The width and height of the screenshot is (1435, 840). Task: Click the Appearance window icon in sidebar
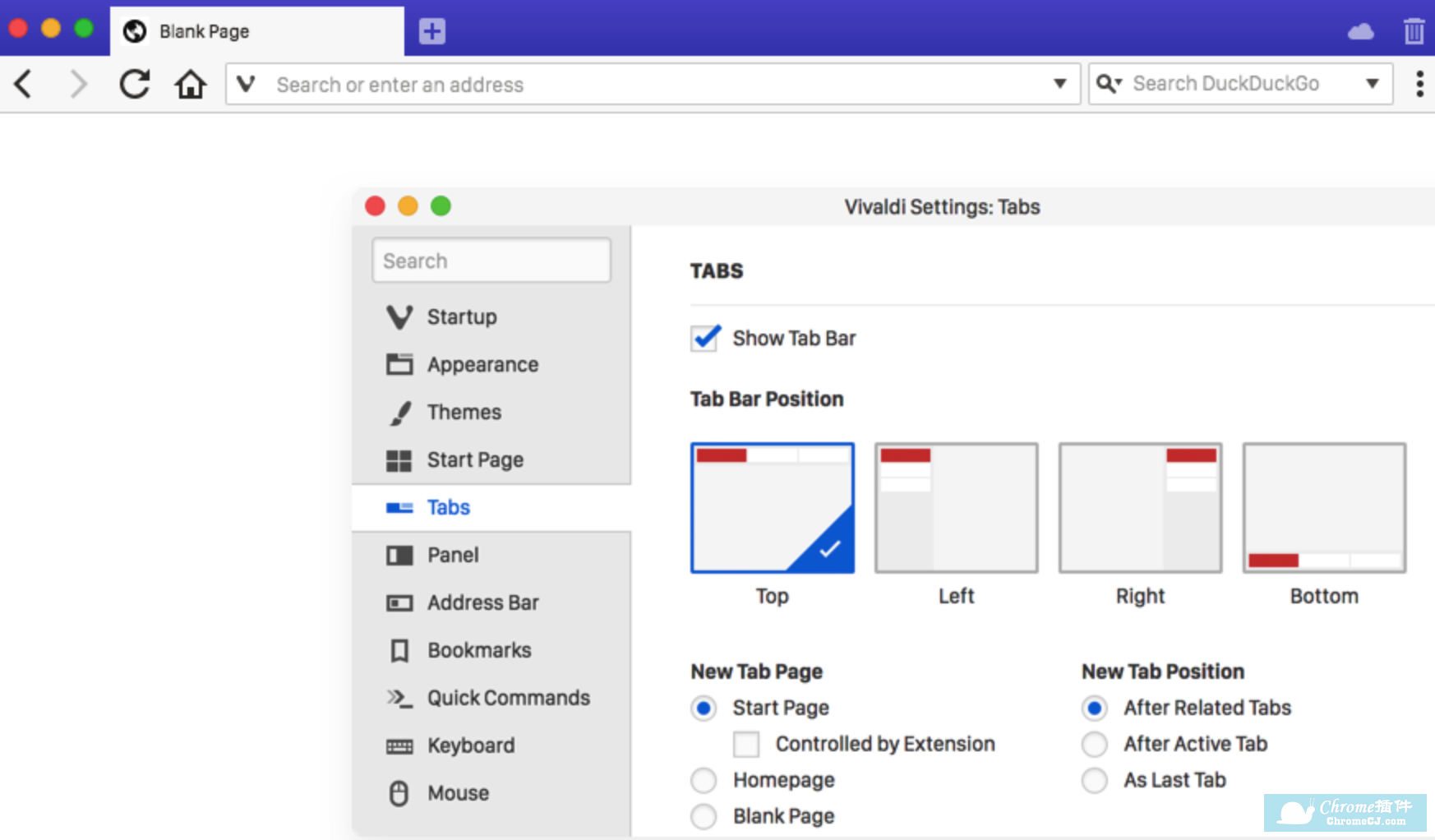[x=399, y=364]
